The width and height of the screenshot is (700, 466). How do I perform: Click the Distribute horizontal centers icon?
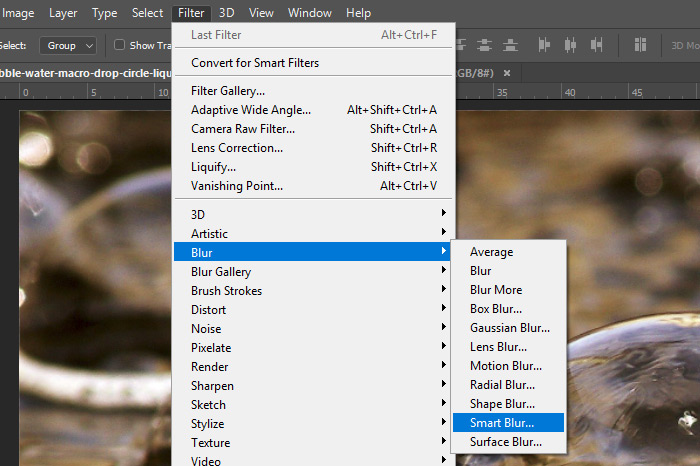click(x=570, y=45)
